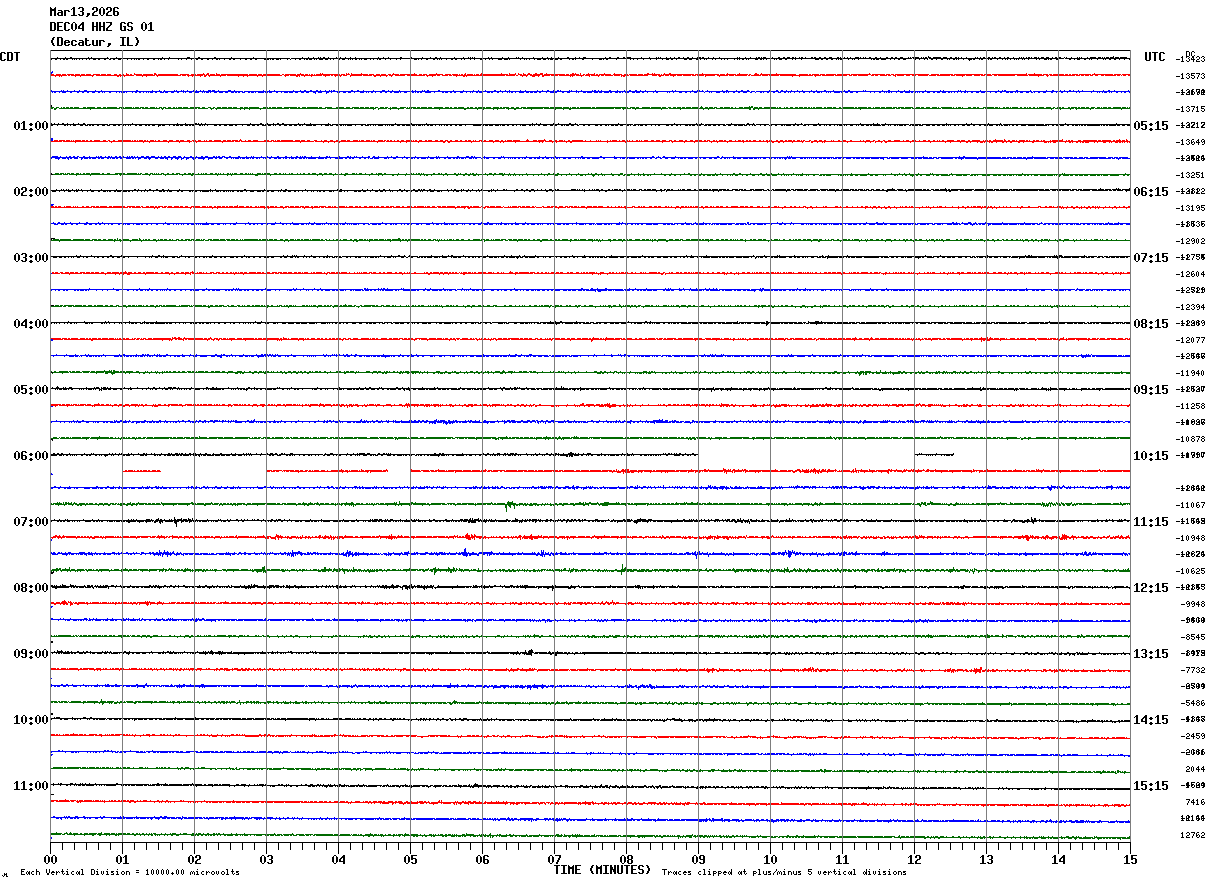
Task: Select minute 03 tick label on time axis
Action: (x=266, y=859)
